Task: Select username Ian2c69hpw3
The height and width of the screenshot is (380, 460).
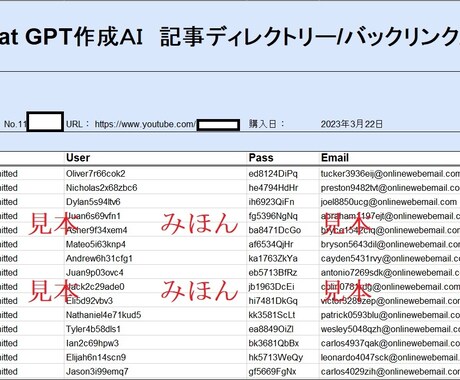Action: tap(92, 343)
